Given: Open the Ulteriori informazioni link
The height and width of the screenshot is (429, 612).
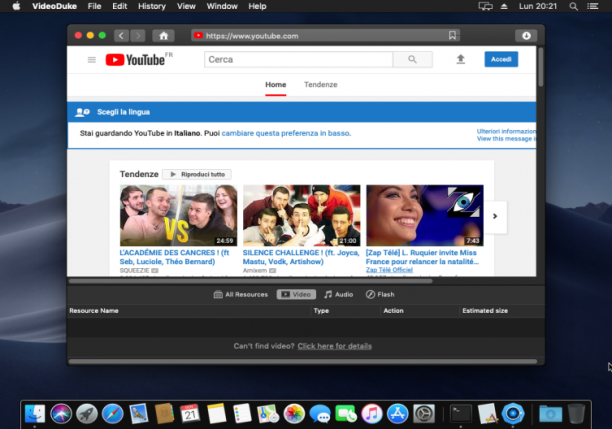Looking at the screenshot, I should coord(506,131).
